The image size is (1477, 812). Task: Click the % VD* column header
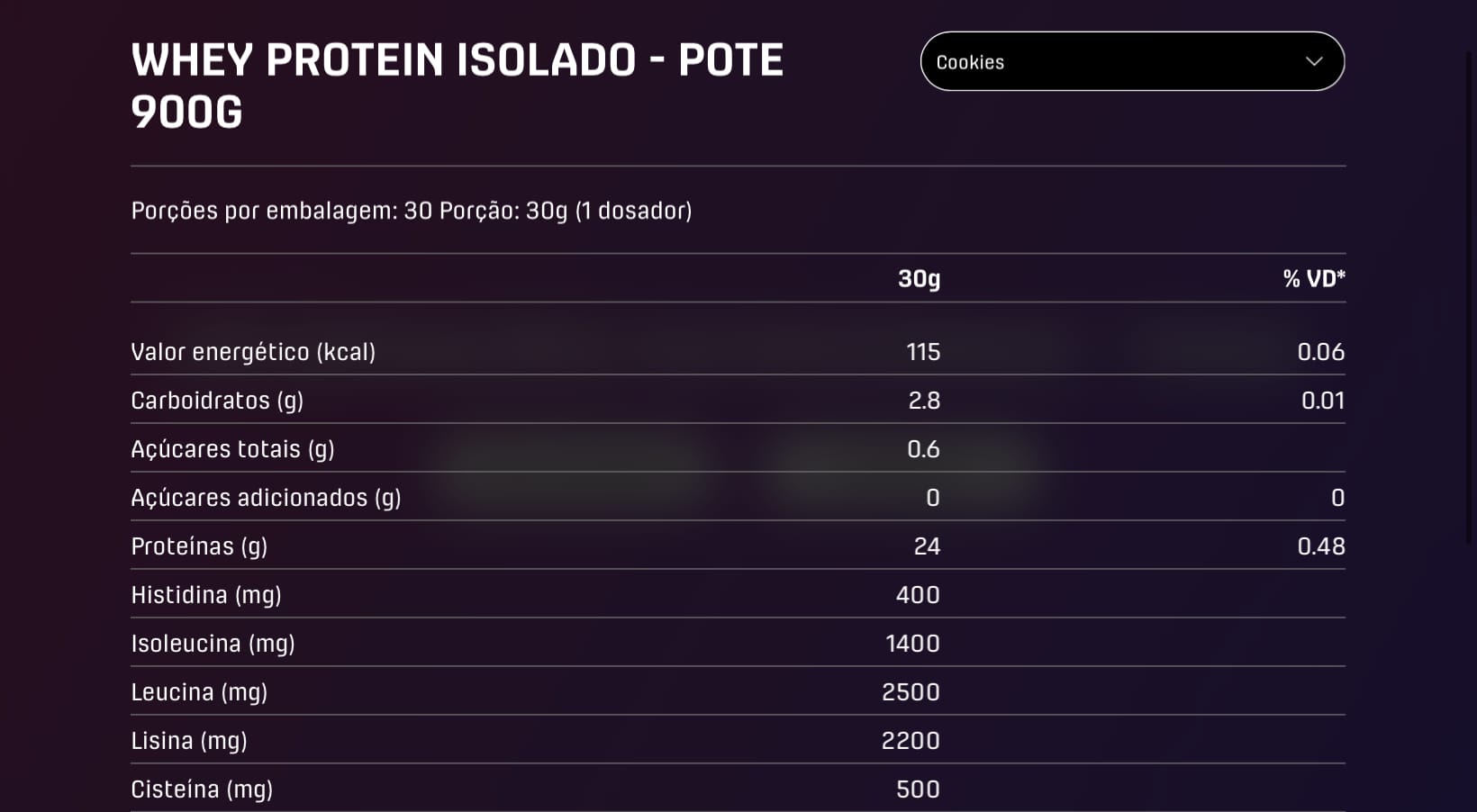coord(1313,278)
